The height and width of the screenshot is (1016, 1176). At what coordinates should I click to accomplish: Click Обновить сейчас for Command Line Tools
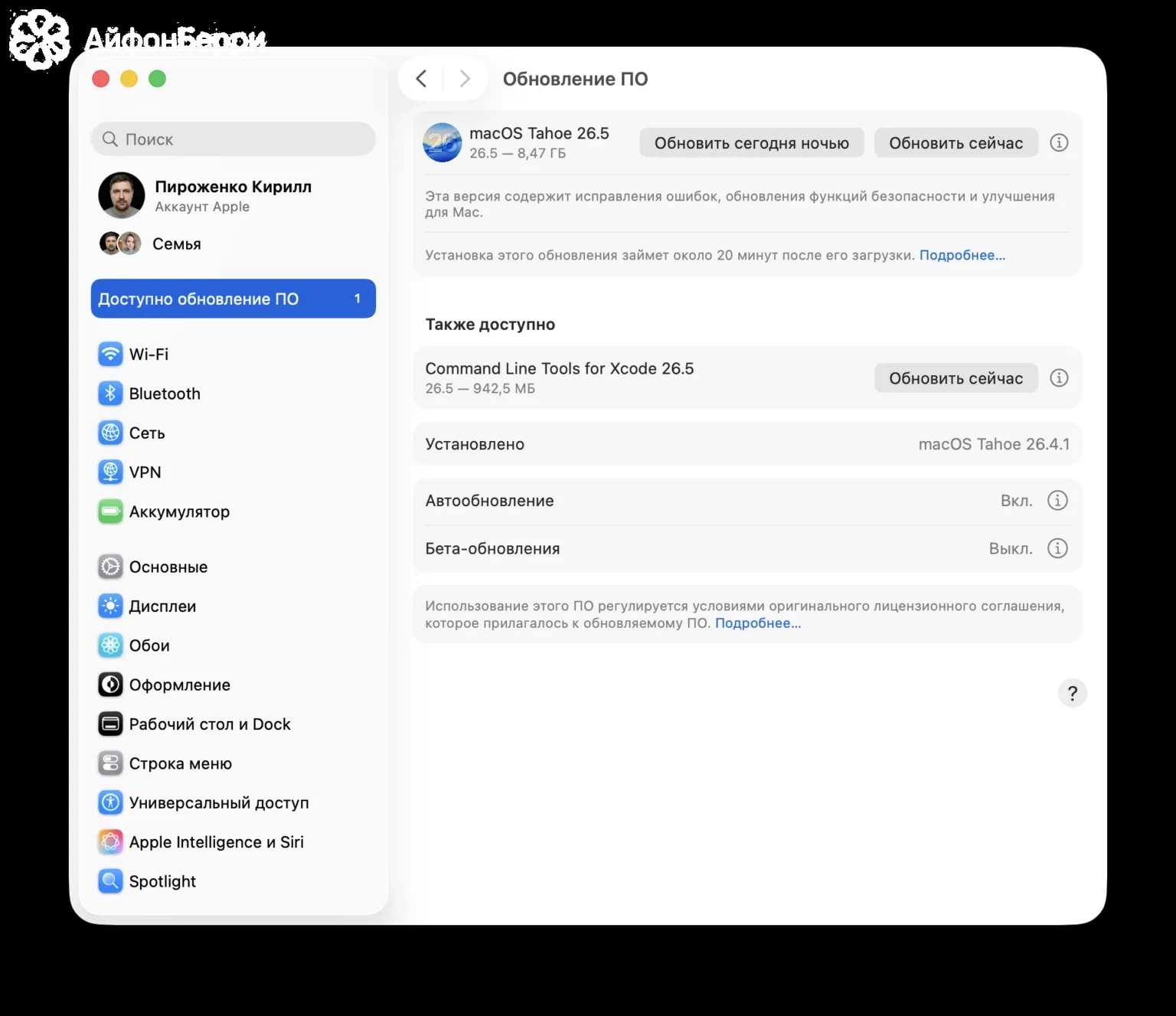(956, 378)
